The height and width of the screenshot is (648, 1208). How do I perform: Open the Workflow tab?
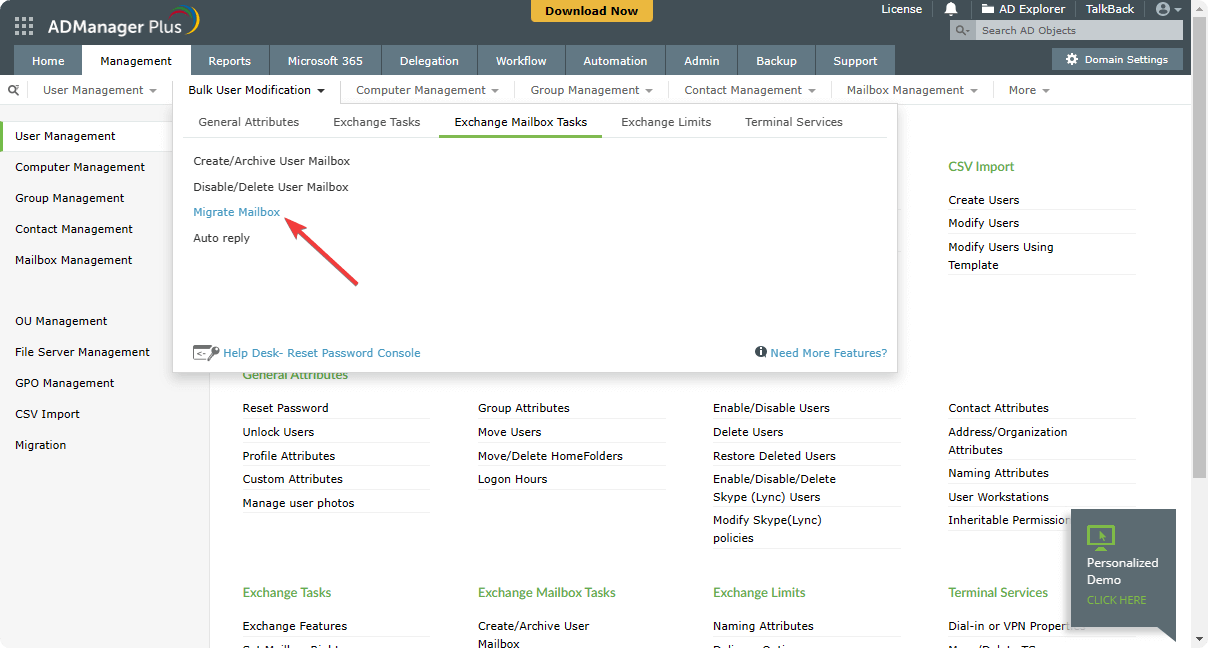tap(521, 61)
